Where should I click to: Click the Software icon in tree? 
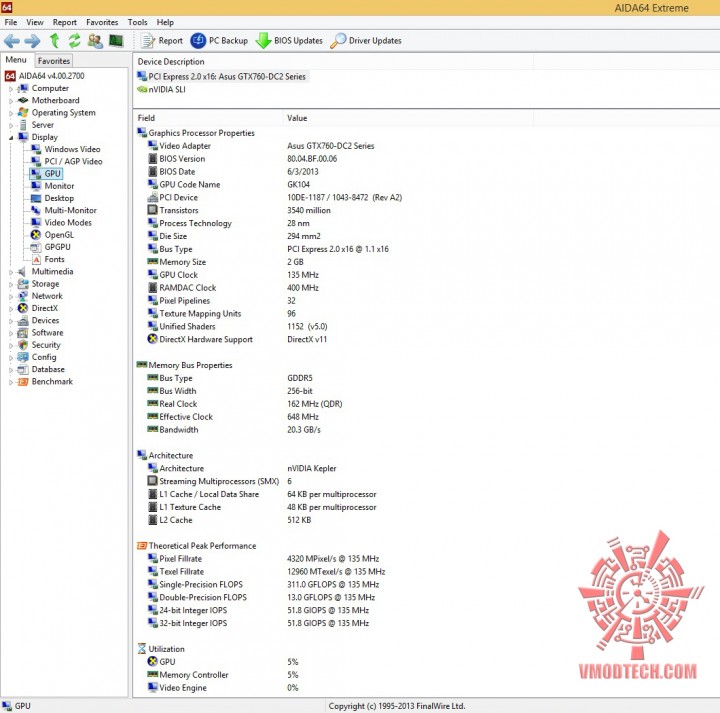[23, 333]
